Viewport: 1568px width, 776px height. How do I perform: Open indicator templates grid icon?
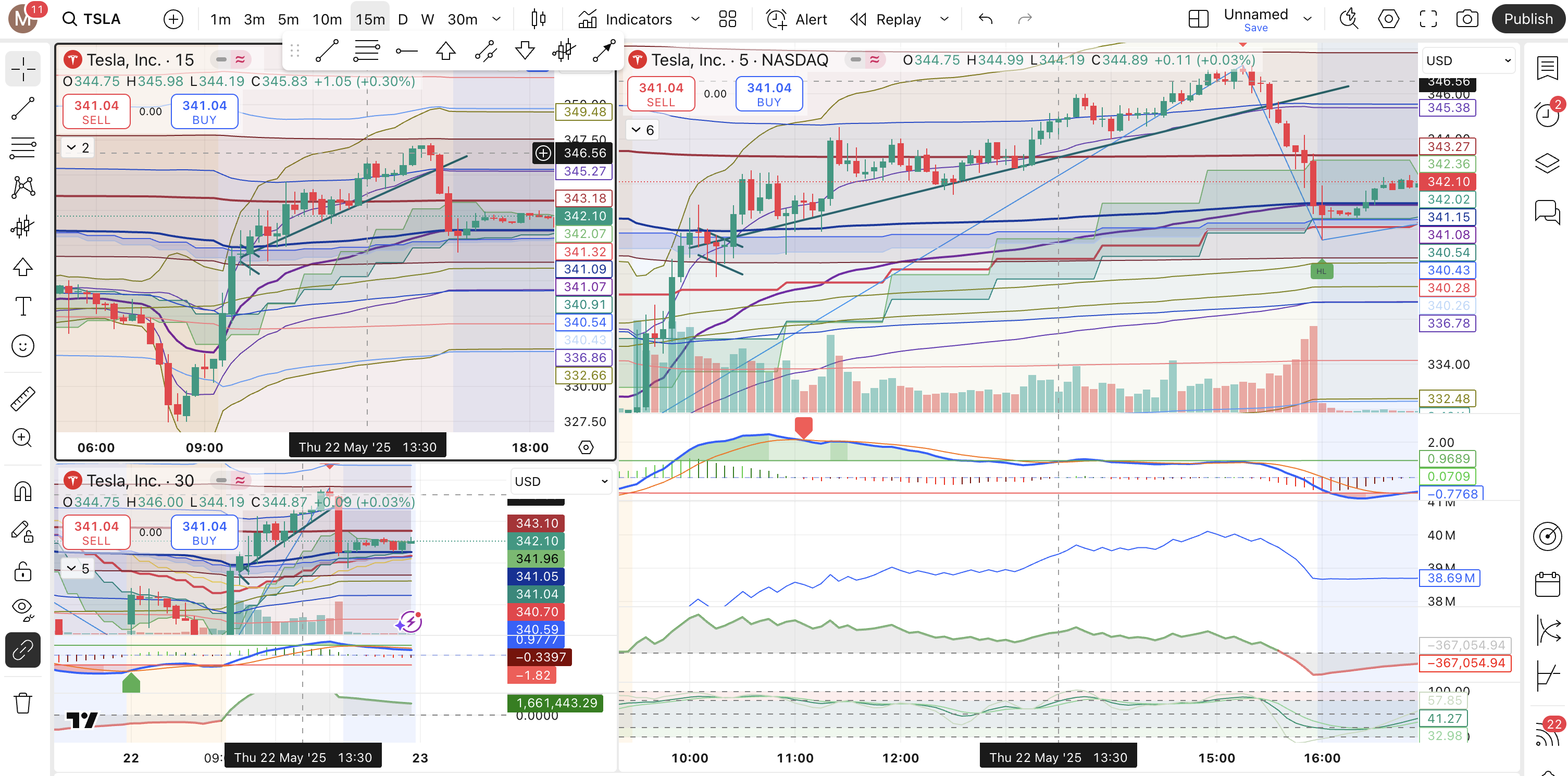coord(727,19)
